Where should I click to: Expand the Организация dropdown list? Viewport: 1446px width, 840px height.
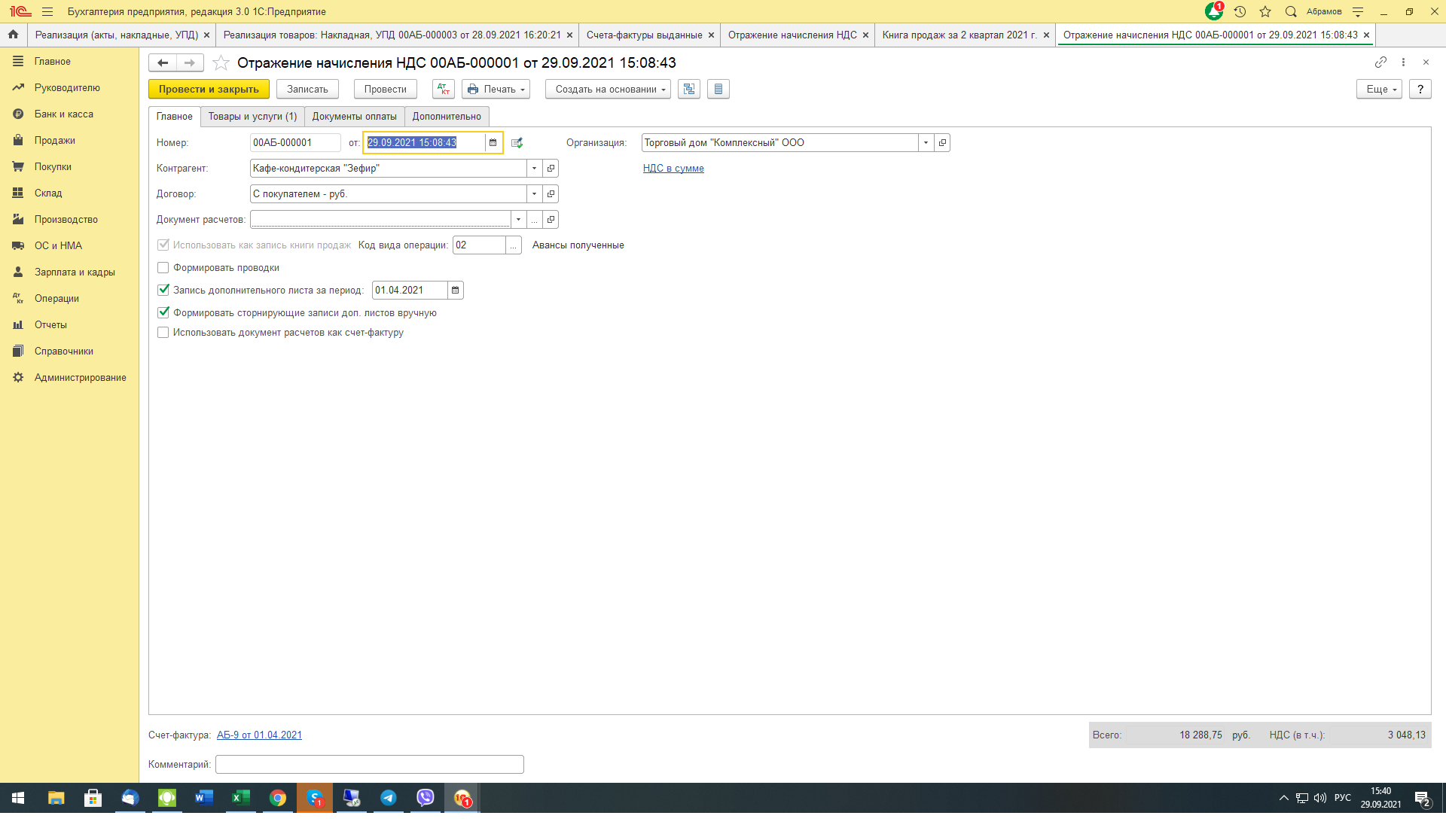pyautogui.click(x=926, y=142)
